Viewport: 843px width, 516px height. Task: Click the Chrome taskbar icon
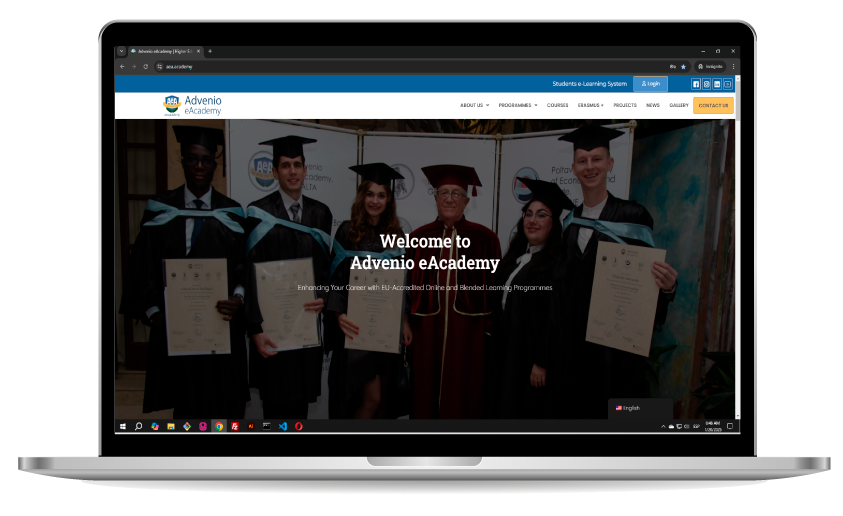click(x=219, y=426)
